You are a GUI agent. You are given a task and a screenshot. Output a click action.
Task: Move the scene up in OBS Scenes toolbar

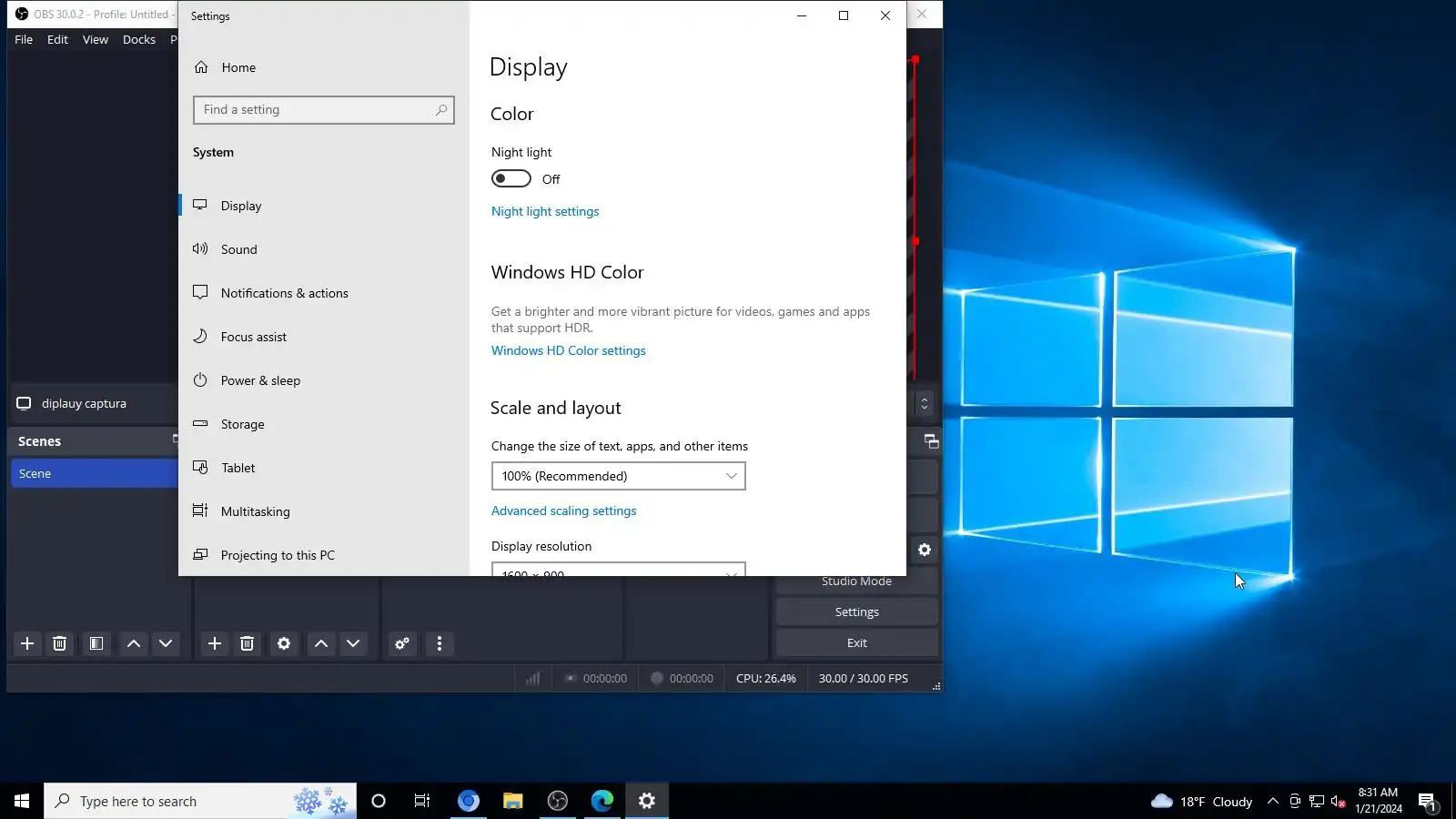pos(134,643)
